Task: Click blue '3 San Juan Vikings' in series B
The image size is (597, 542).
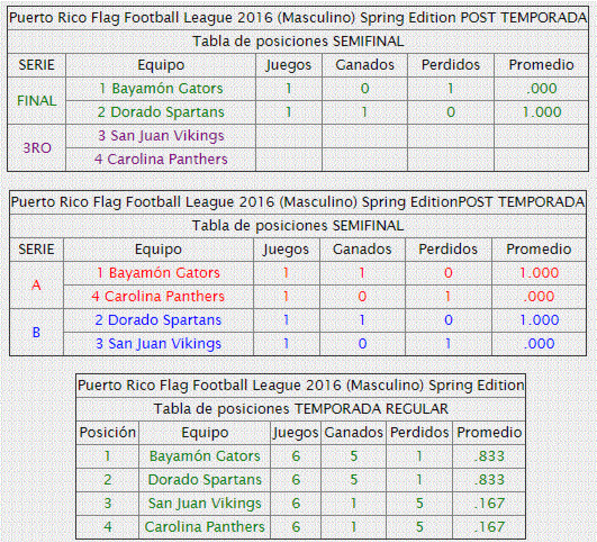Action: pyautogui.click(x=158, y=344)
